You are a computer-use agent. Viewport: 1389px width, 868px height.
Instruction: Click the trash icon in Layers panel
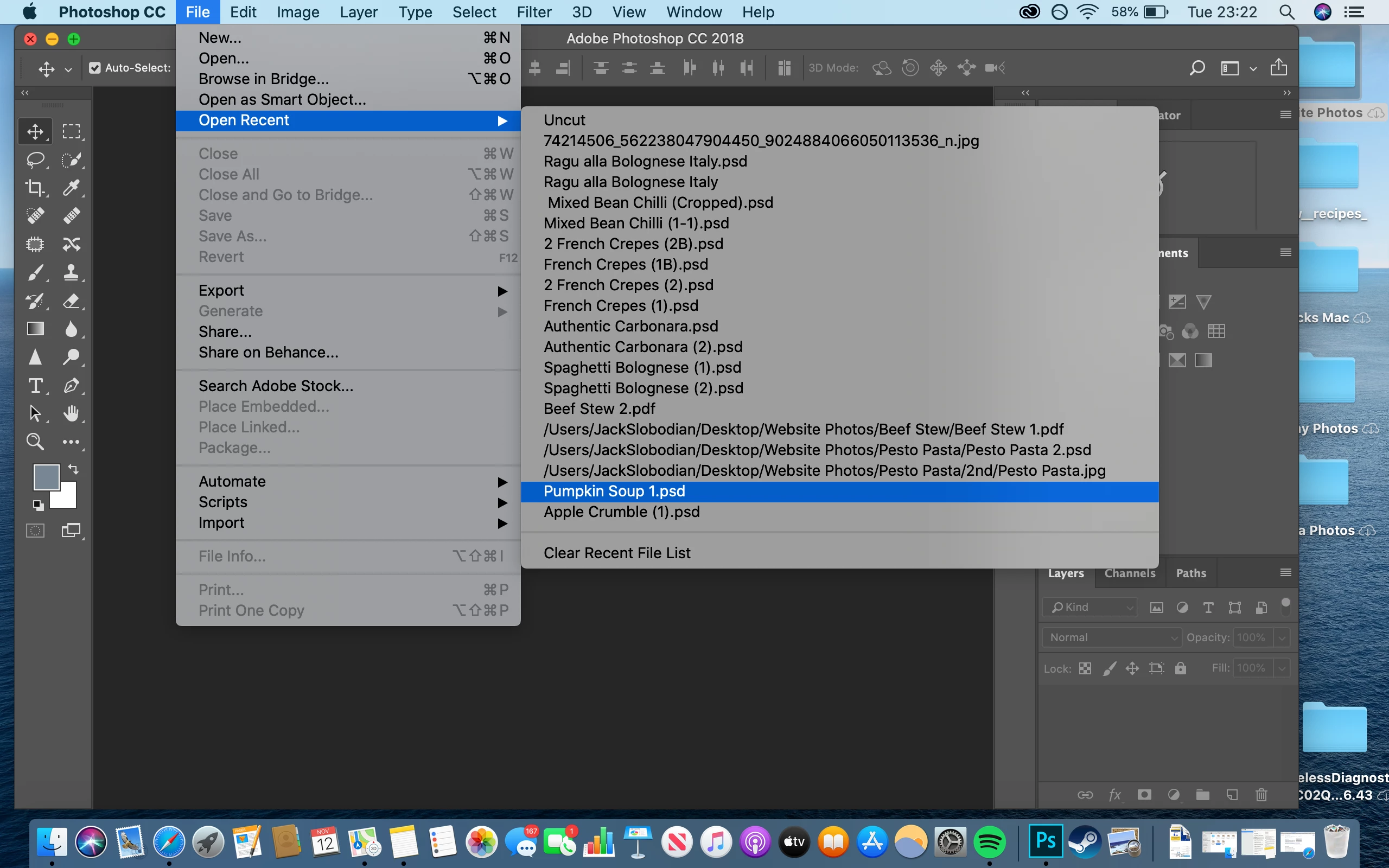[1261, 795]
